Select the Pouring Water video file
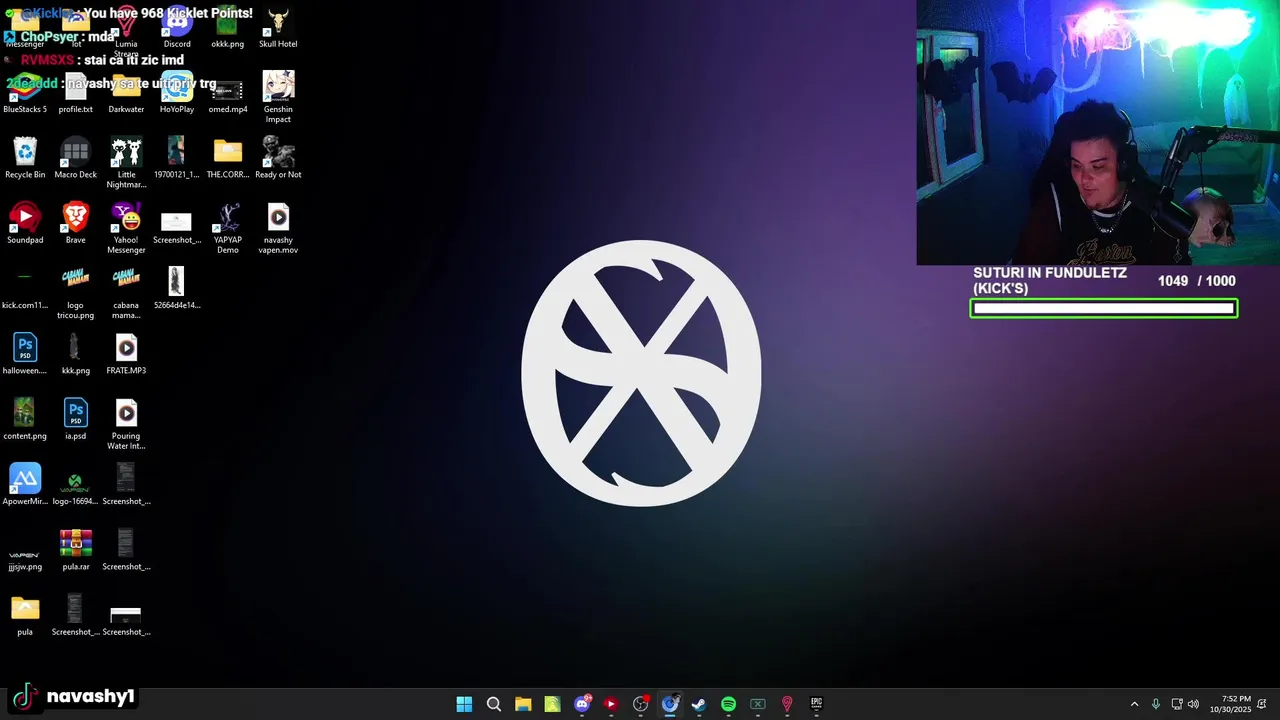Viewport: 1280px width, 720px height. coord(126,424)
